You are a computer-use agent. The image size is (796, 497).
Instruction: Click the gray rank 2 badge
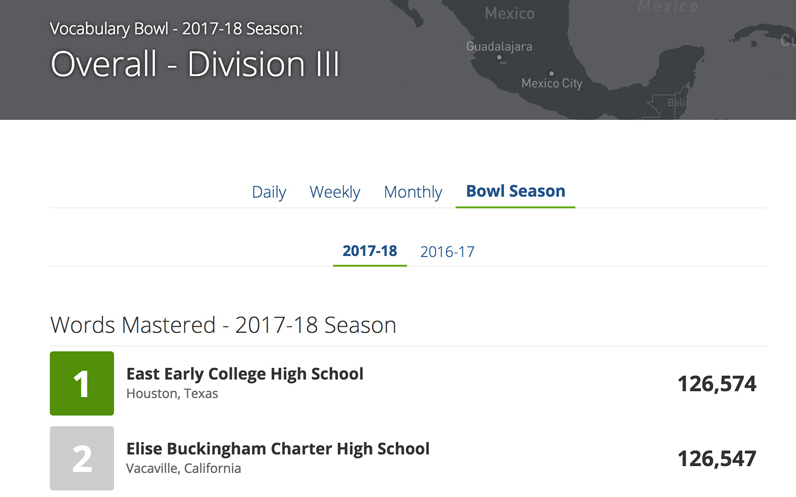(x=82, y=458)
